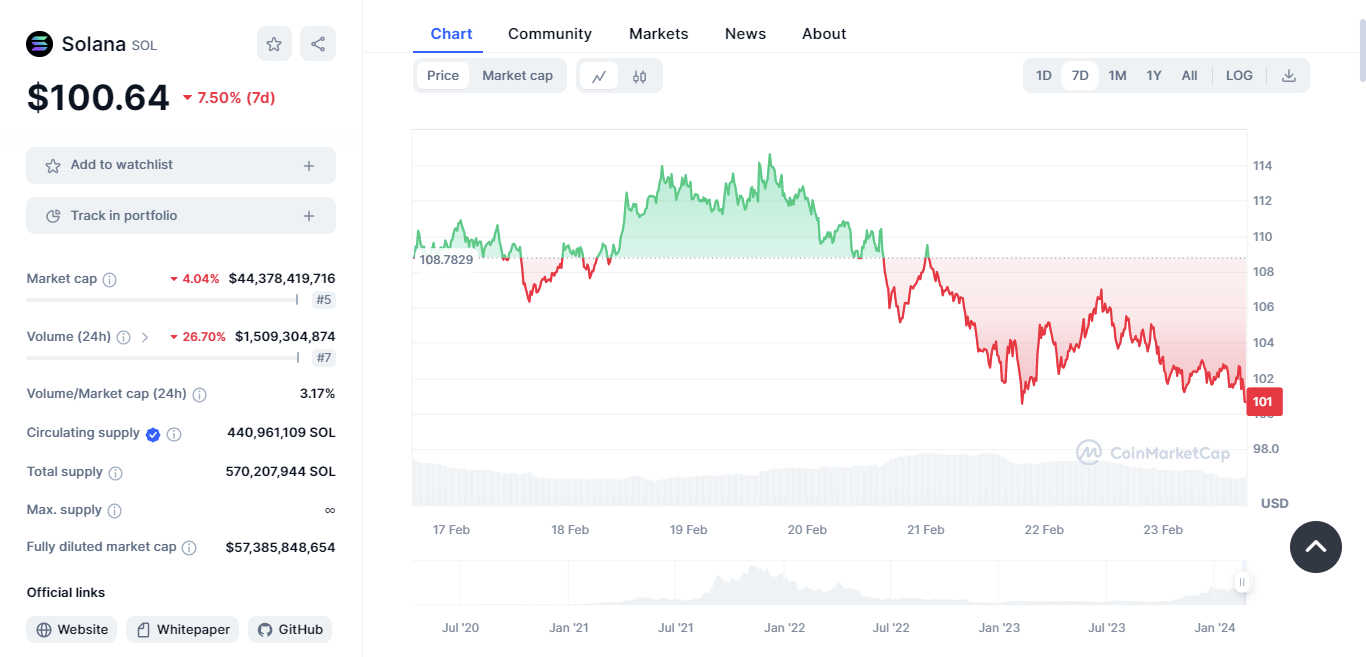Click the 101 current price tag
Screen dimensions: 1366x657
point(1263,402)
